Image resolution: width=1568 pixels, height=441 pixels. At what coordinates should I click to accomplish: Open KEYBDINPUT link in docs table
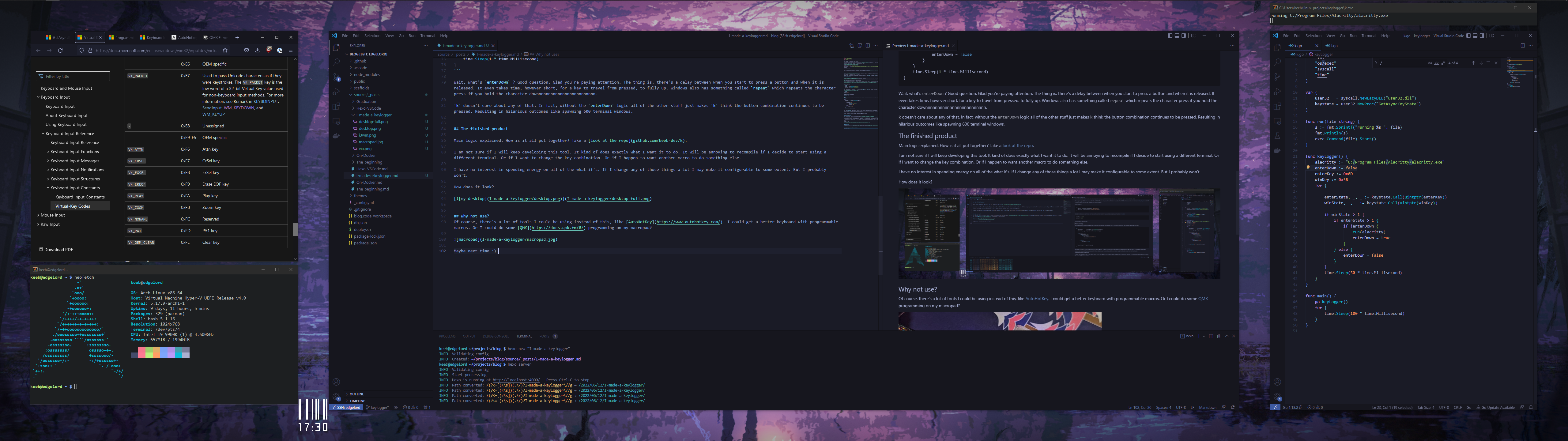[x=266, y=102]
